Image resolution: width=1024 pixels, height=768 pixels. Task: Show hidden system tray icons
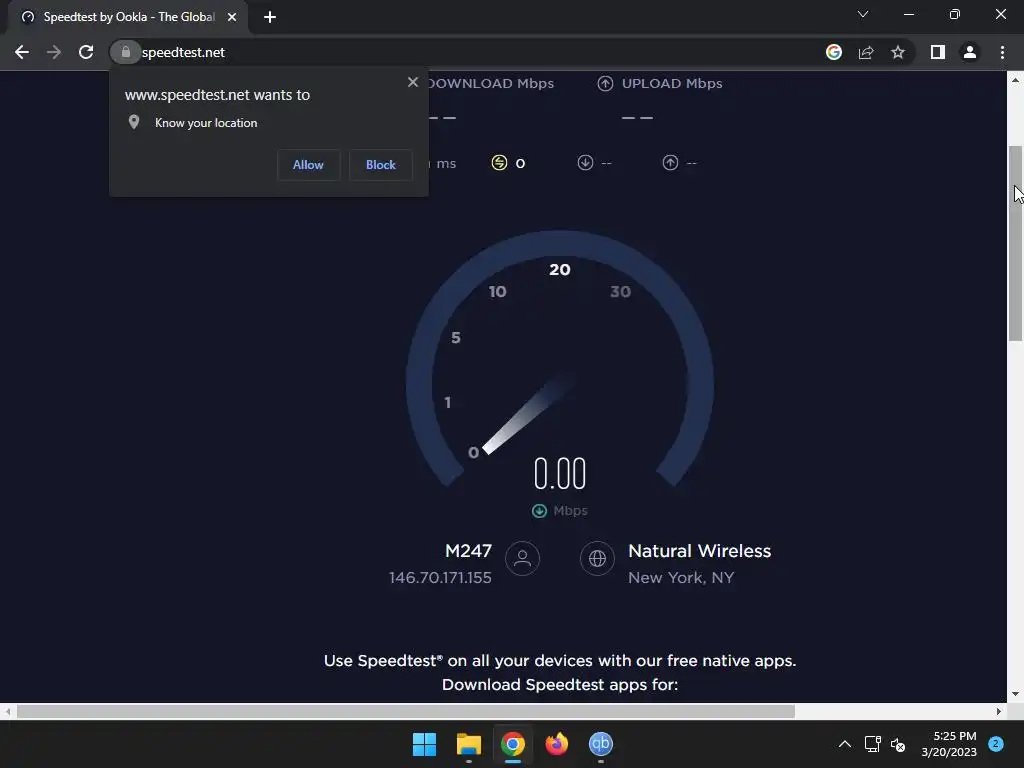844,744
